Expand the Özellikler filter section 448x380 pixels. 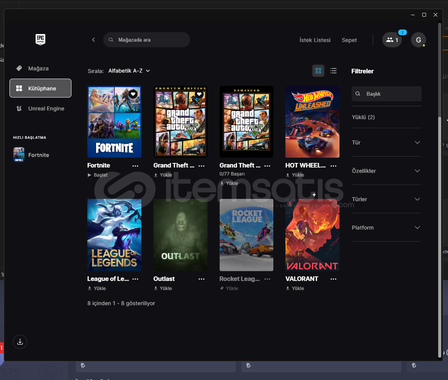(x=386, y=171)
